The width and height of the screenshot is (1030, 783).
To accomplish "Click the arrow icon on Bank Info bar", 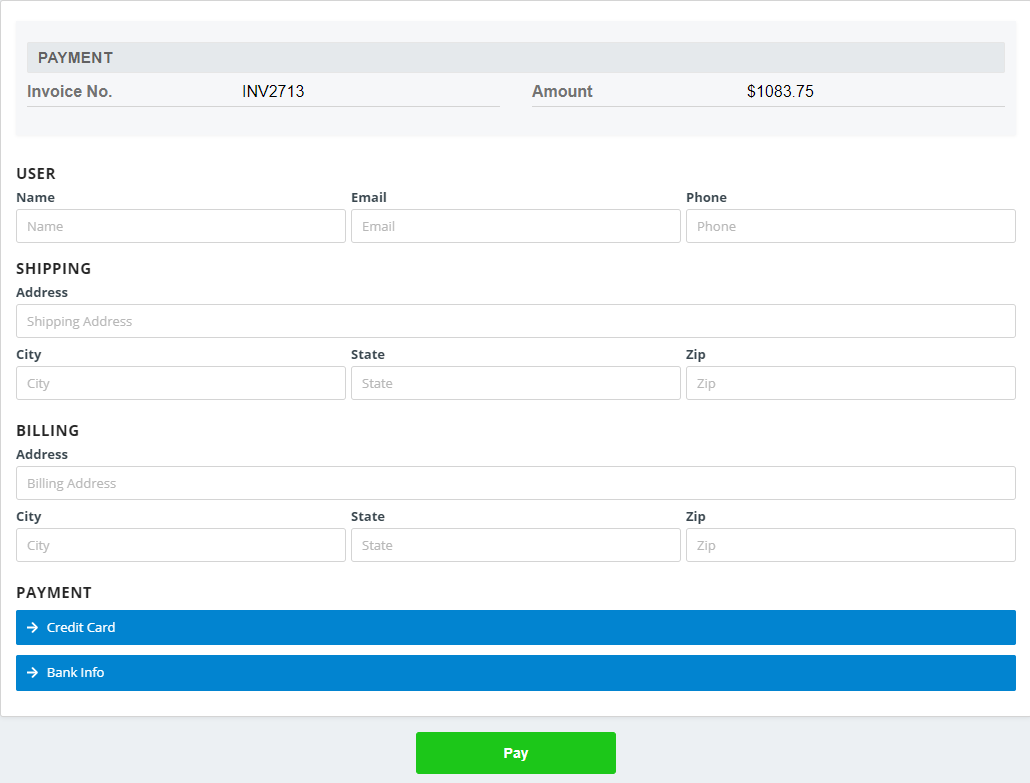I will click(32, 672).
